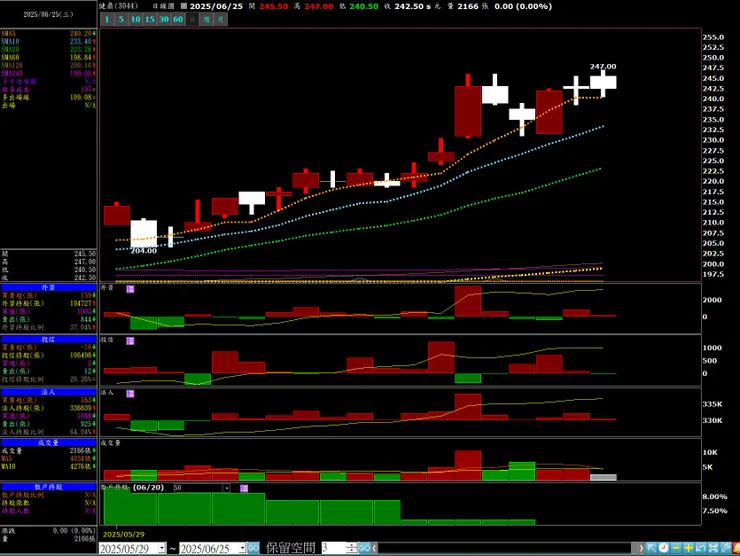Click the scrollbar left arrow
The image size is (740, 556).
tap(374, 548)
